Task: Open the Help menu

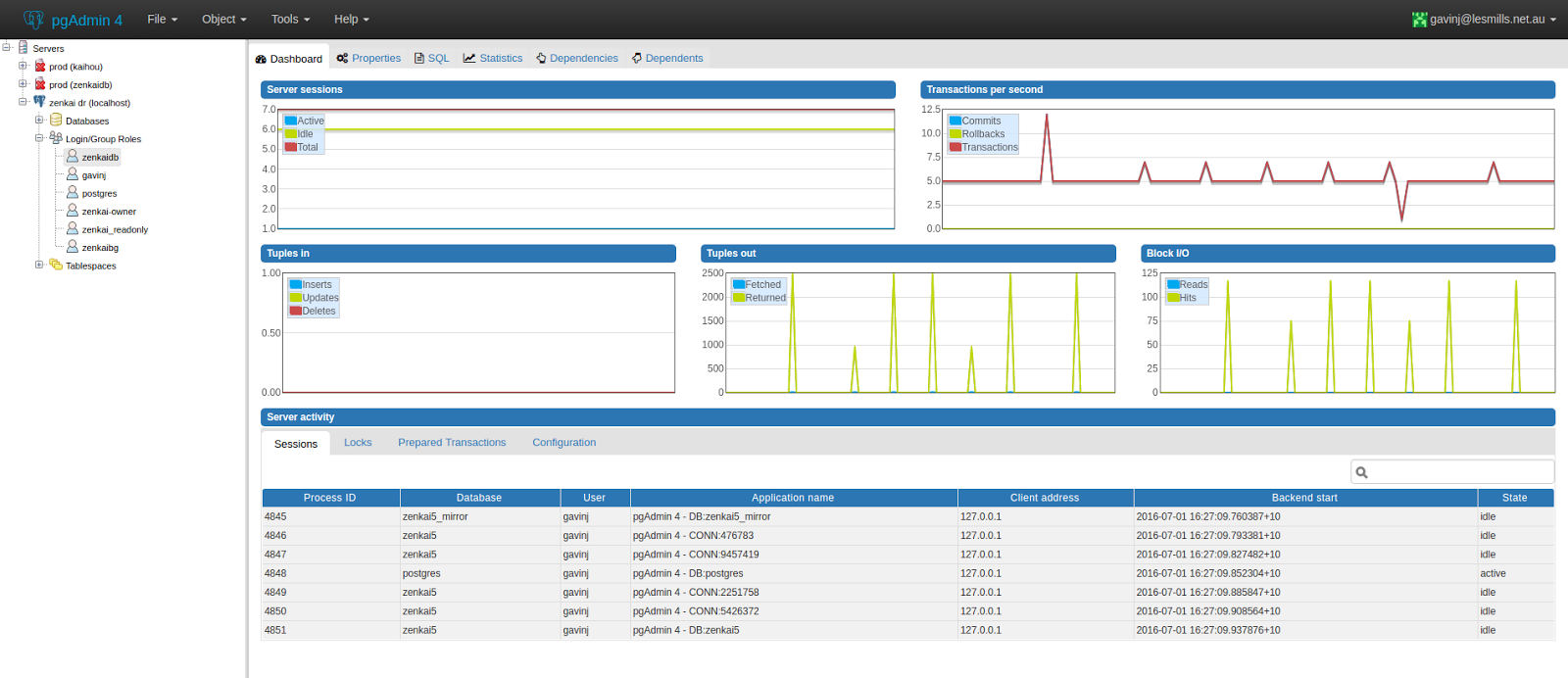Action: click(352, 19)
